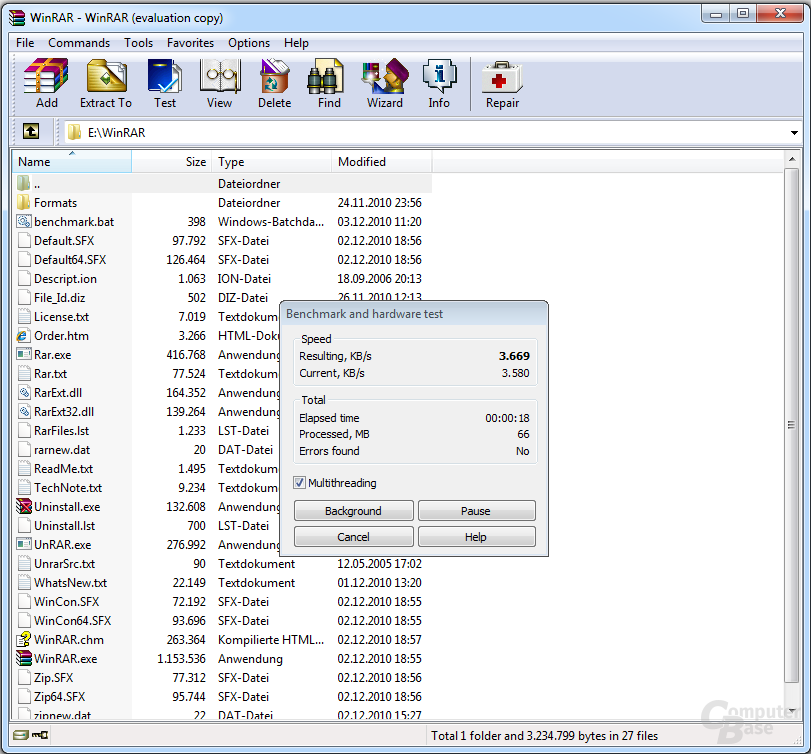Viewport: 811px width, 754px height.
Task: Select the WinRAR.exe file icon
Action: click(x=24, y=658)
